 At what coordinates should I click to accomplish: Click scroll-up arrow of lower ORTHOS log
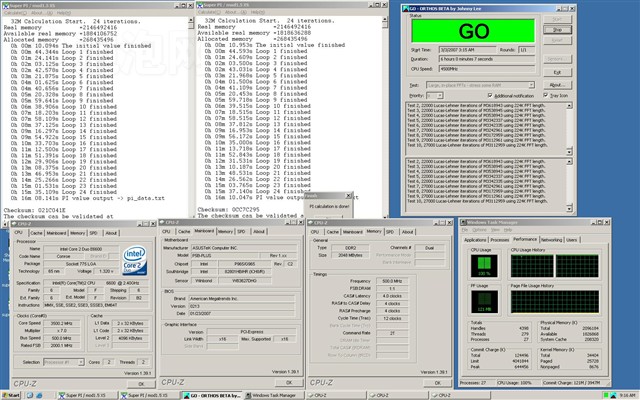coord(569,162)
